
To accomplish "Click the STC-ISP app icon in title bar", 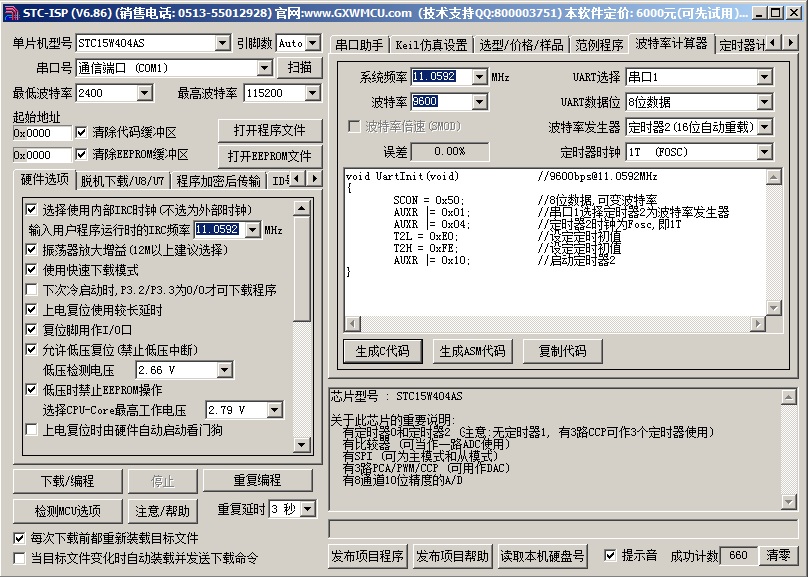I will (x=11, y=12).
